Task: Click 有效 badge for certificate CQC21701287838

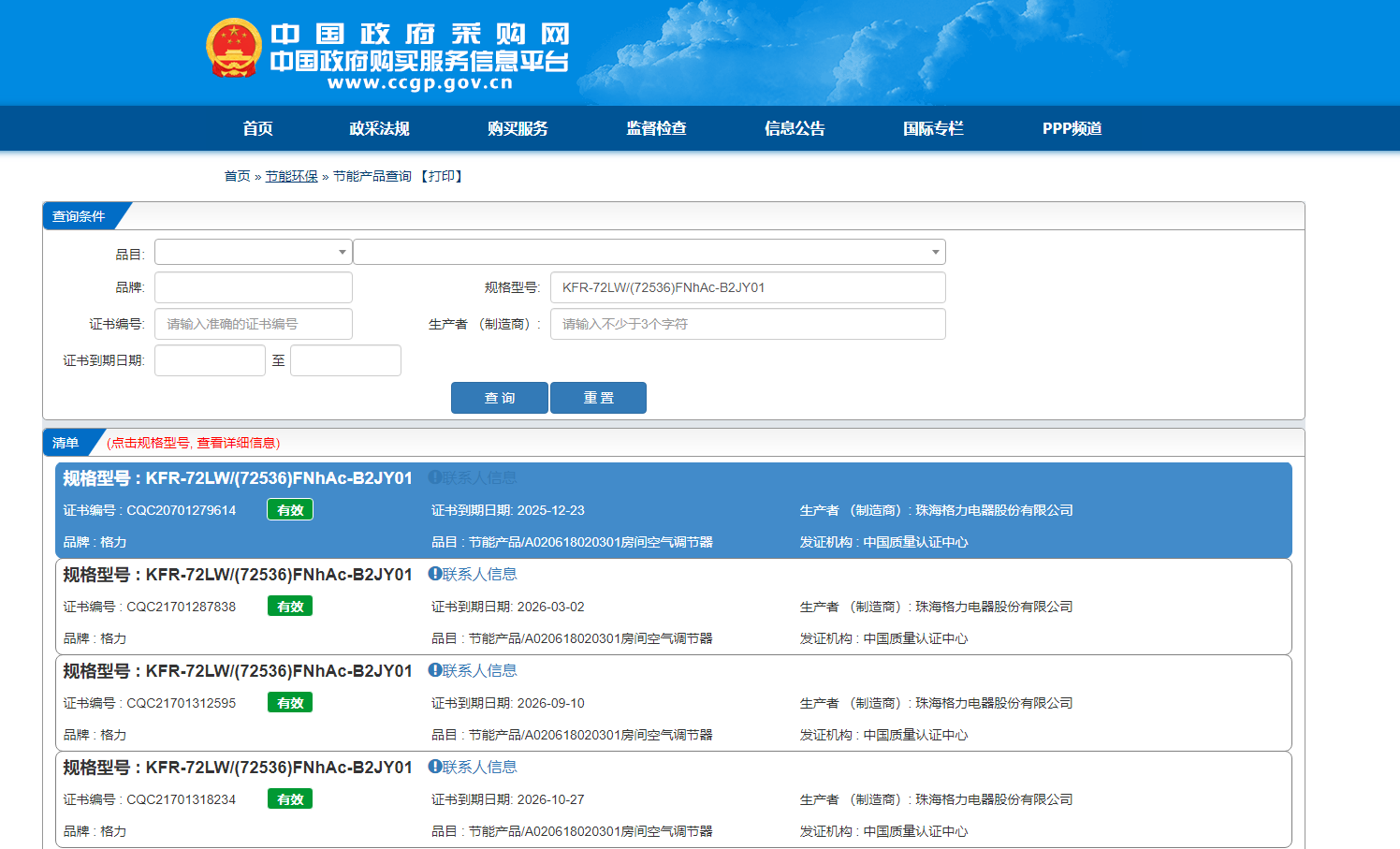Action: pyautogui.click(x=290, y=607)
